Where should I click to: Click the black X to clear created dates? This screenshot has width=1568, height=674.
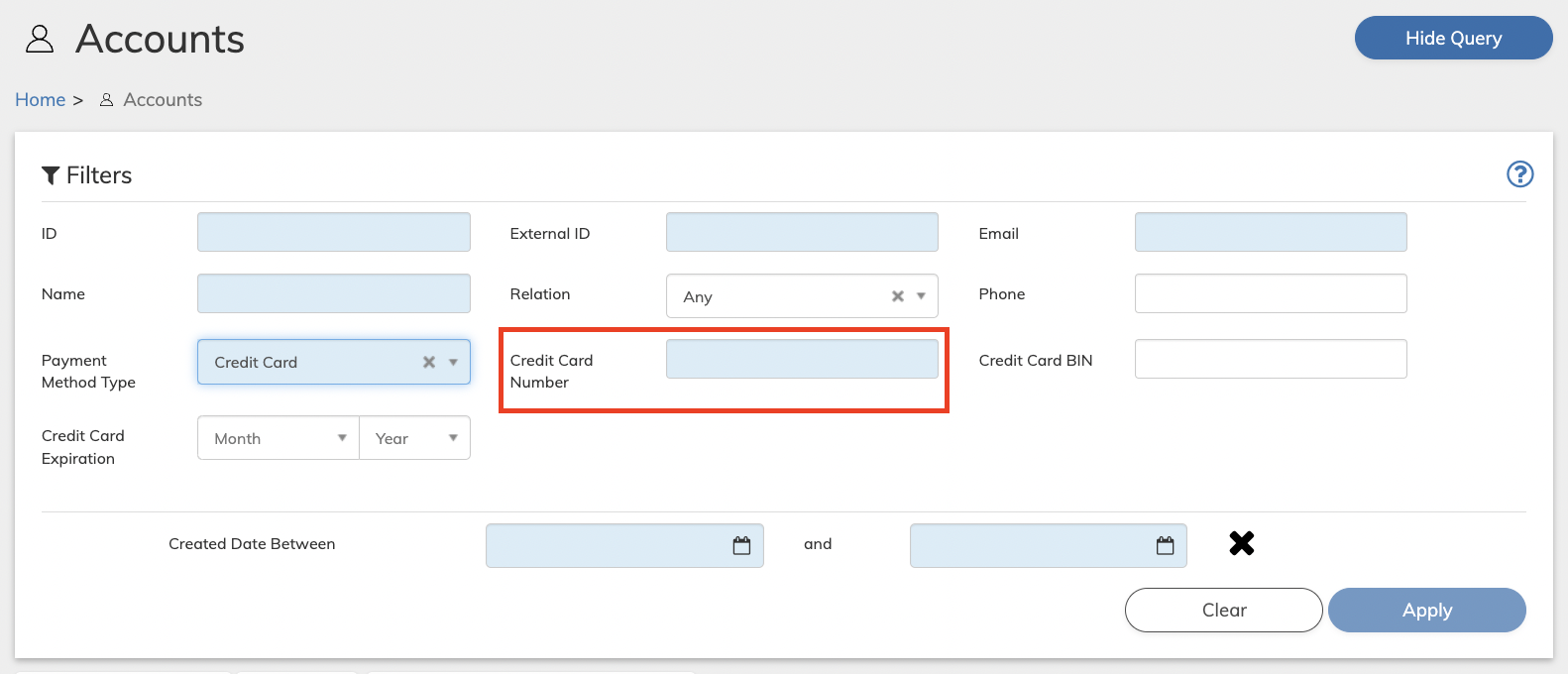[x=1242, y=543]
